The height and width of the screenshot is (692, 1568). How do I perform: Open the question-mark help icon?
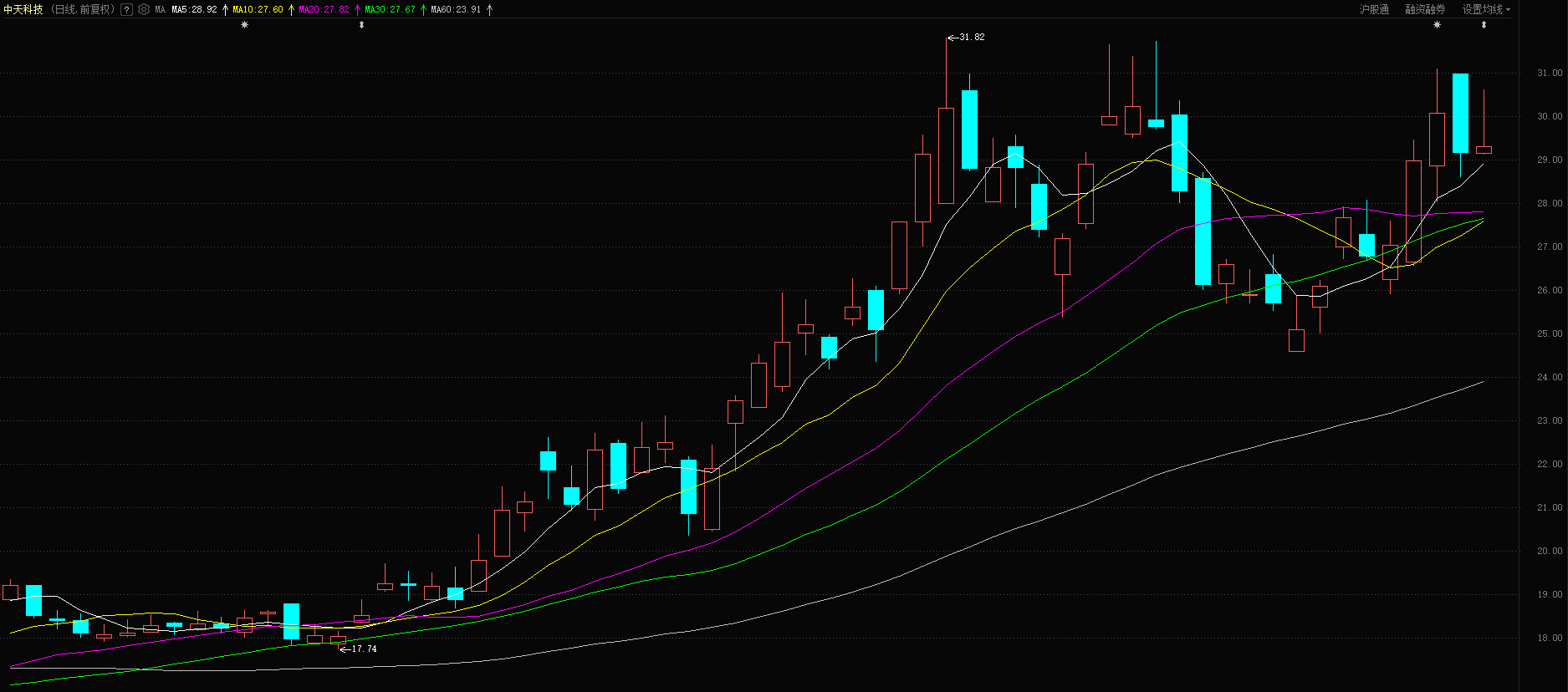point(126,10)
